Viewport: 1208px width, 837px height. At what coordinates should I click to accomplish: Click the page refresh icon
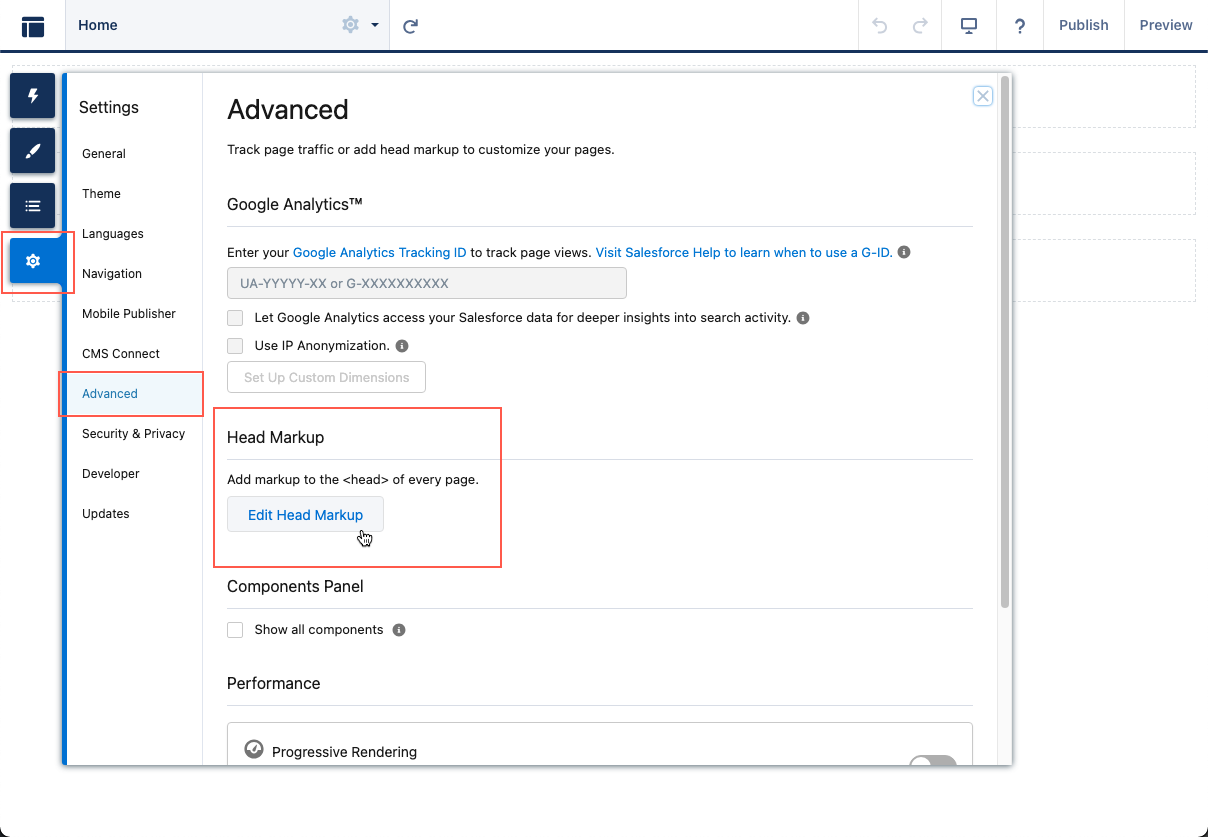(410, 26)
